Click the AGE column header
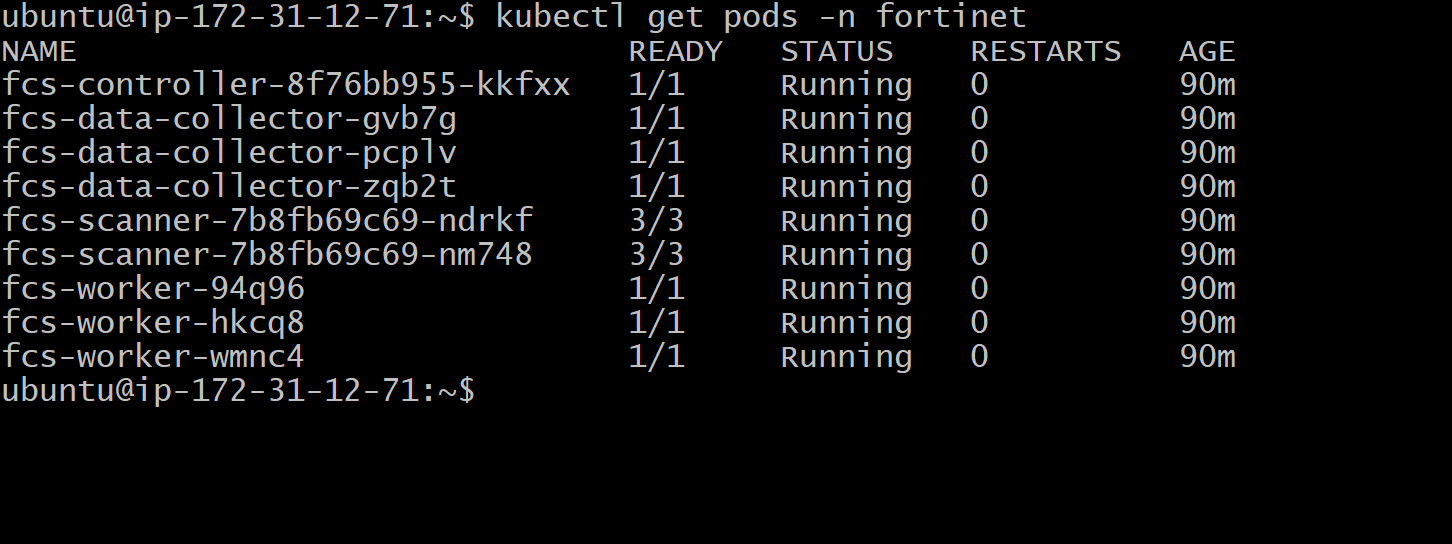The height and width of the screenshot is (544, 1452). 1207,52
